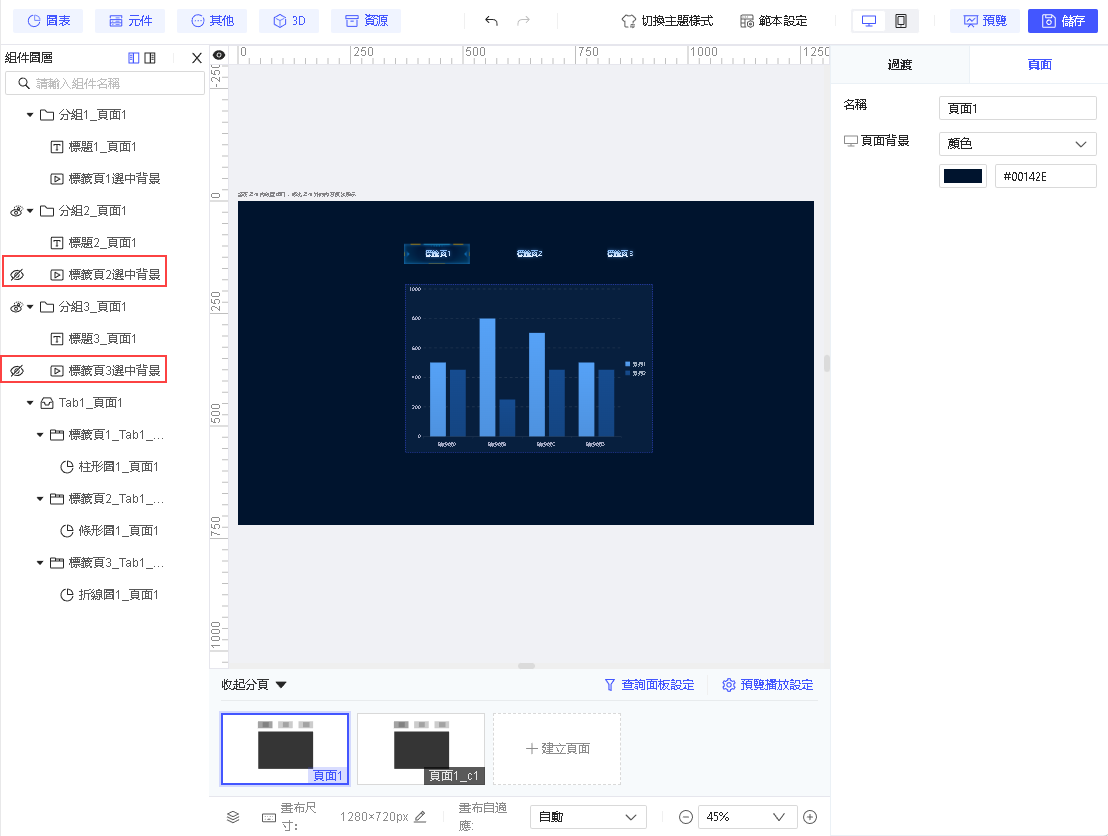
Task: Open 預覽播放設定 link
Action: (x=767, y=685)
